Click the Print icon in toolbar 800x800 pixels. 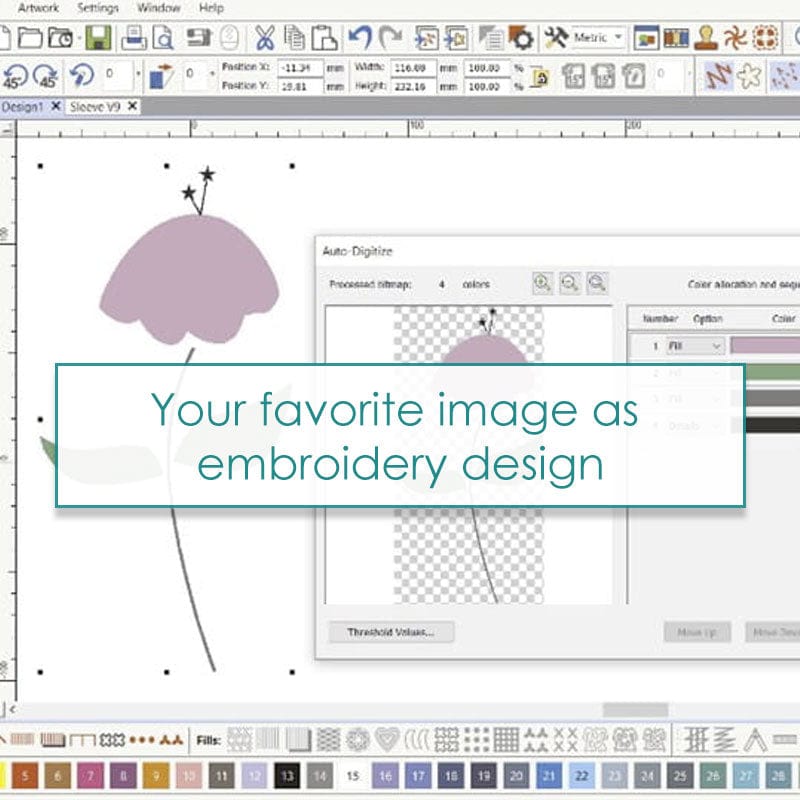133,39
